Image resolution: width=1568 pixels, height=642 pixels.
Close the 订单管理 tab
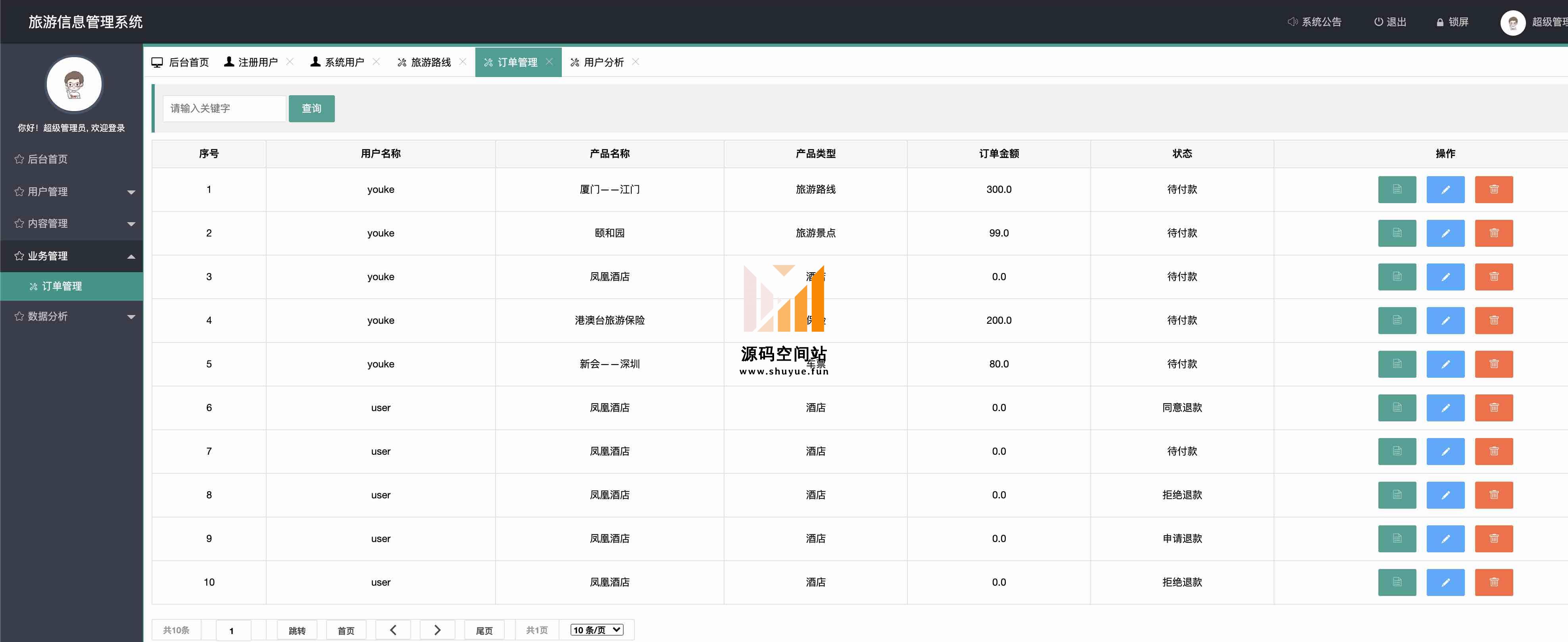[x=549, y=62]
